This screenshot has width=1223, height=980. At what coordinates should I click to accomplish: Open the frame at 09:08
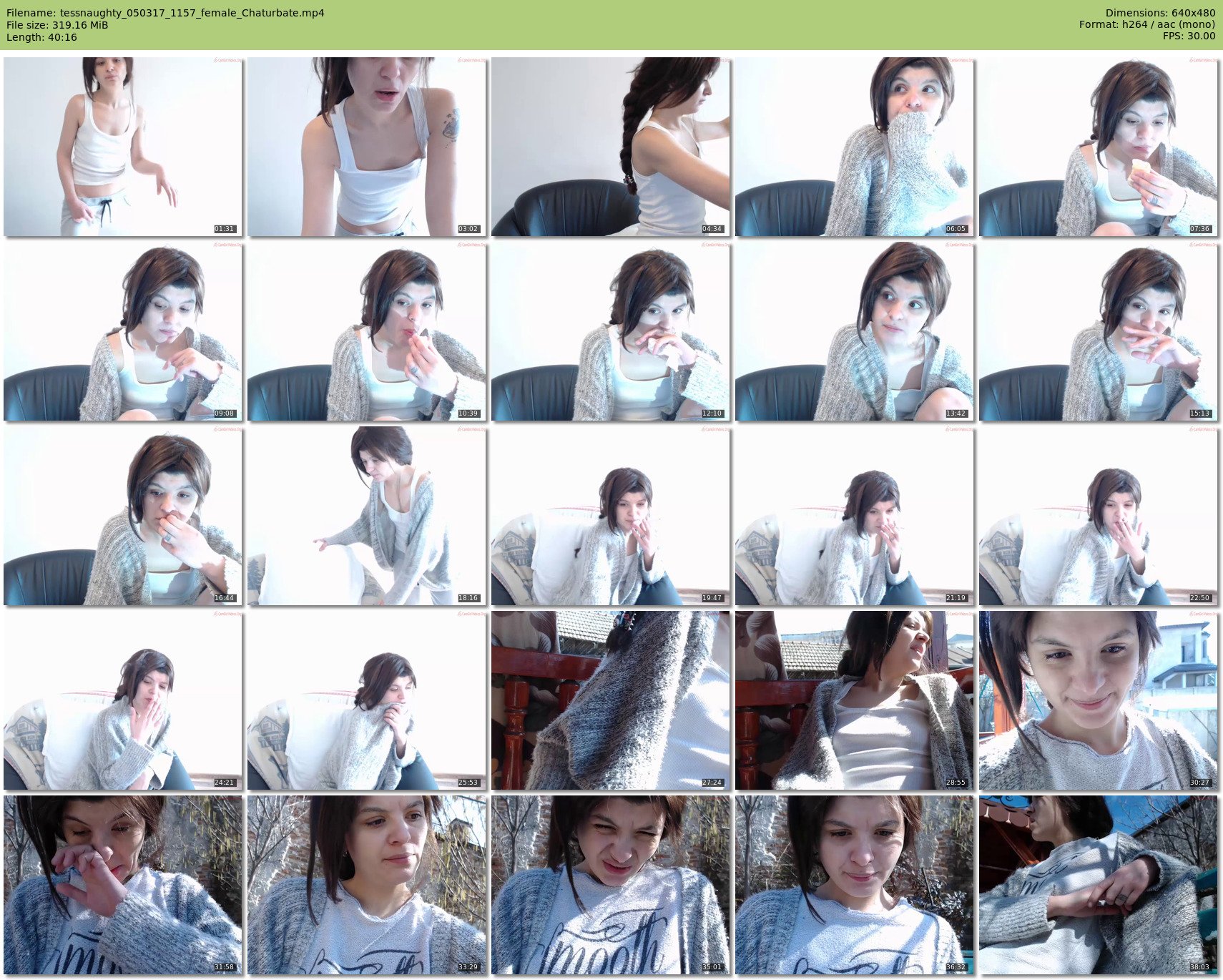[123, 331]
